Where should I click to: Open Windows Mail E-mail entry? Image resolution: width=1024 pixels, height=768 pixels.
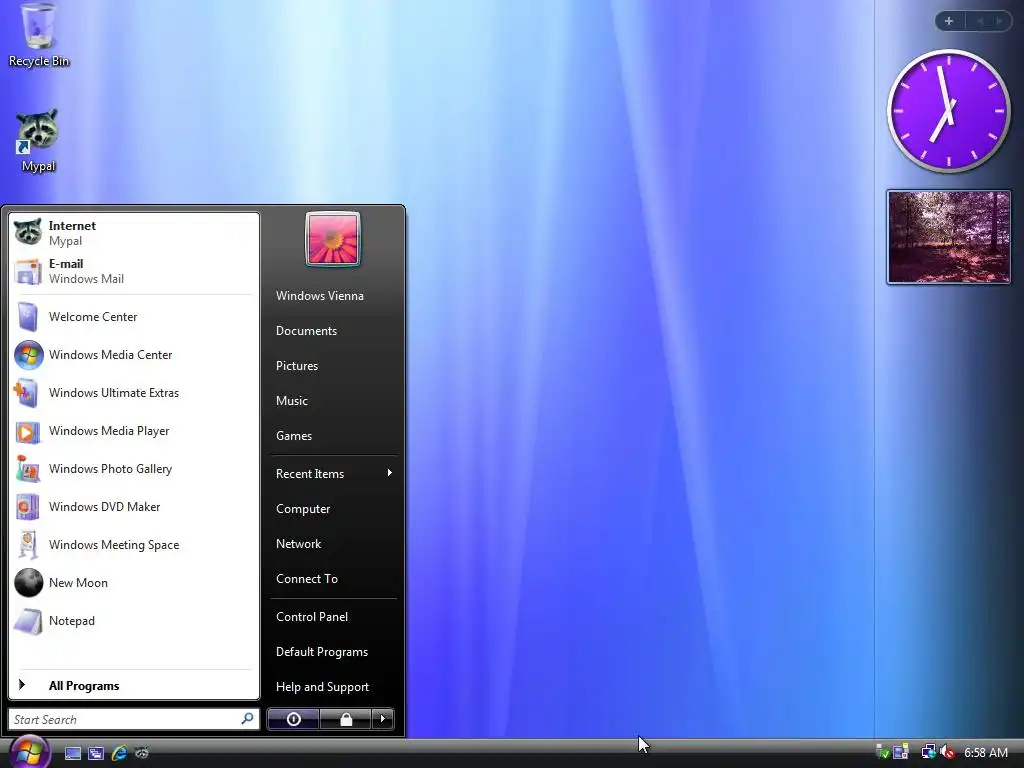pyautogui.click(x=134, y=271)
